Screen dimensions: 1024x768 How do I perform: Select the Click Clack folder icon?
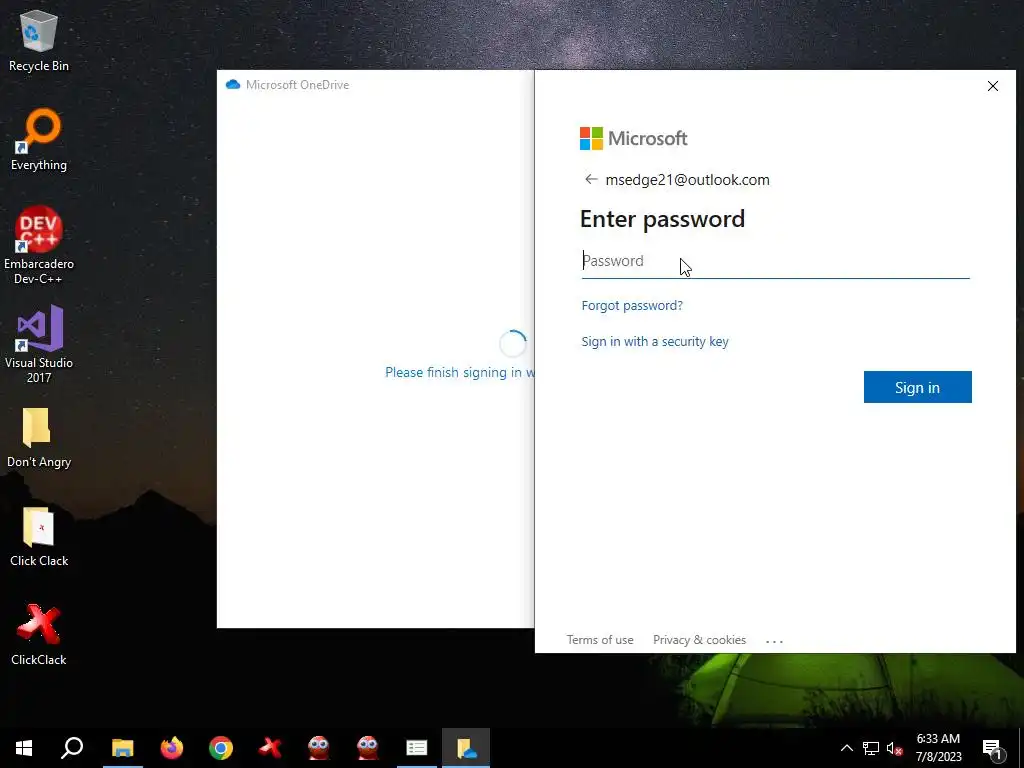point(39,537)
